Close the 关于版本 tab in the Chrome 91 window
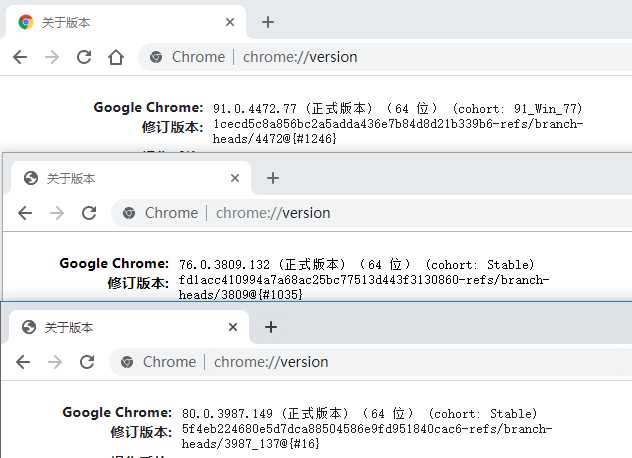The width and height of the screenshot is (632, 458). [x=231, y=22]
